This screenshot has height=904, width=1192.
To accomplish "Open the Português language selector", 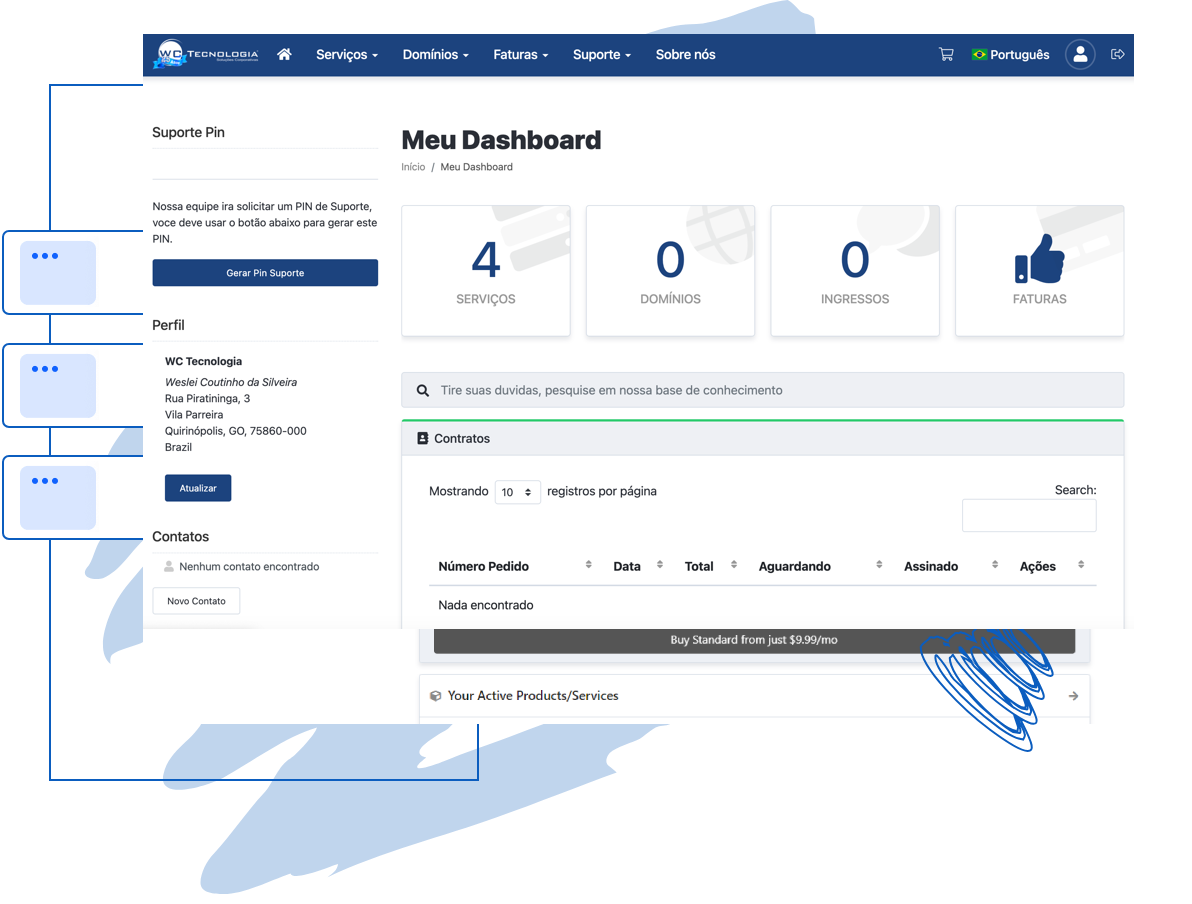I will click(1010, 55).
